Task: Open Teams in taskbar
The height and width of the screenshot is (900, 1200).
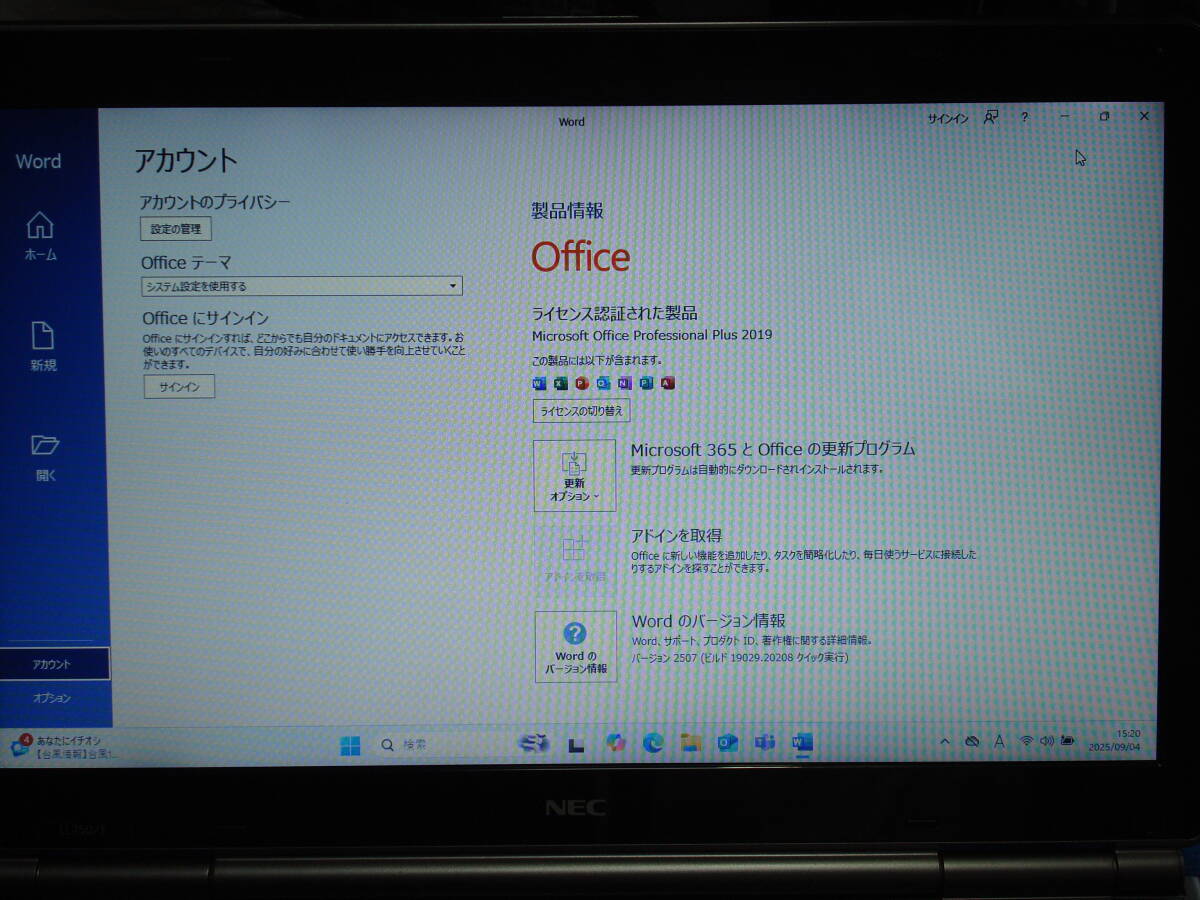Action: (764, 743)
